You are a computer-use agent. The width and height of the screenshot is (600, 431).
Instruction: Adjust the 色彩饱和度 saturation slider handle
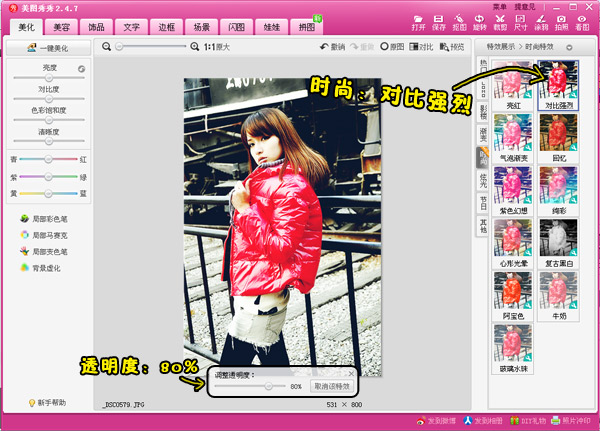(x=49, y=120)
